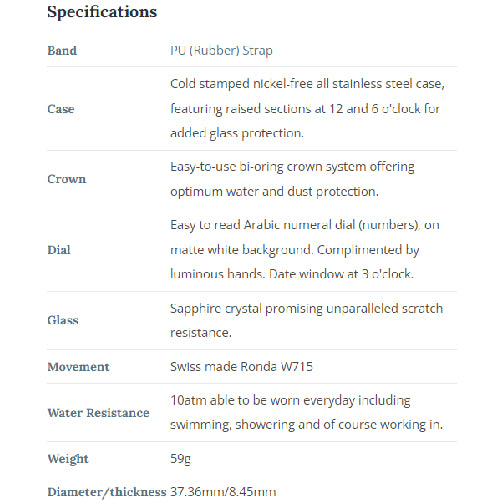Select the Crown row label
The image size is (500, 500).
[x=67, y=179]
